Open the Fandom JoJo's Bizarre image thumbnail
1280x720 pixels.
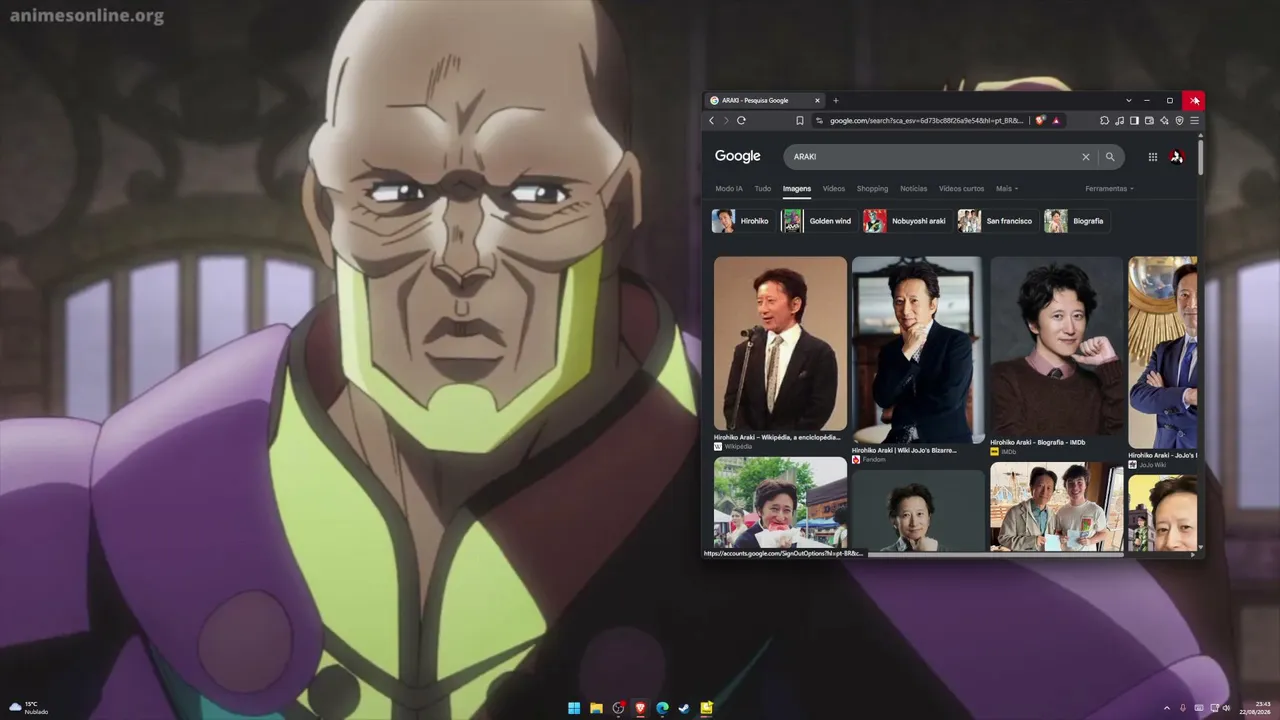918,350
